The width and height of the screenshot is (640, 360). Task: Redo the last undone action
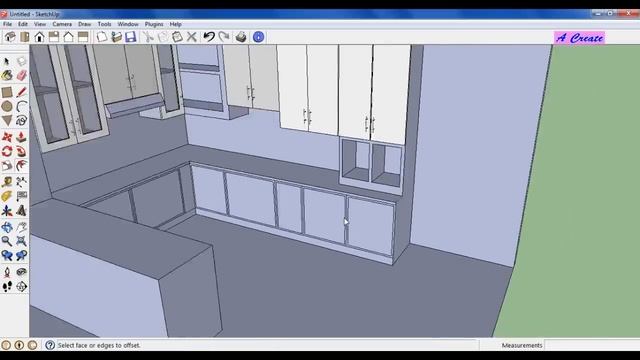point(224,37)
